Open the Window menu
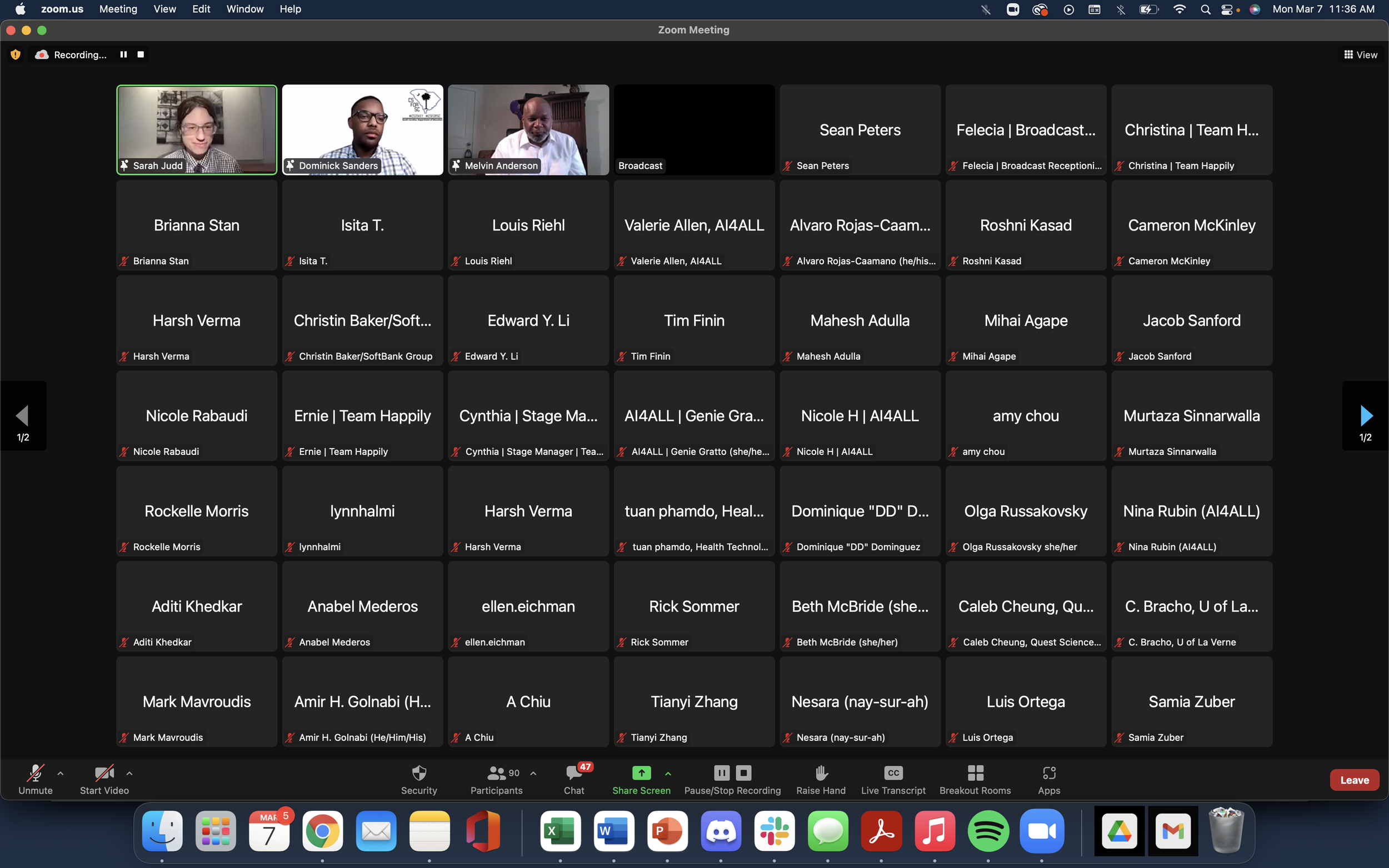The height and width of the screenshot is (868, 1389). point(245,9)
